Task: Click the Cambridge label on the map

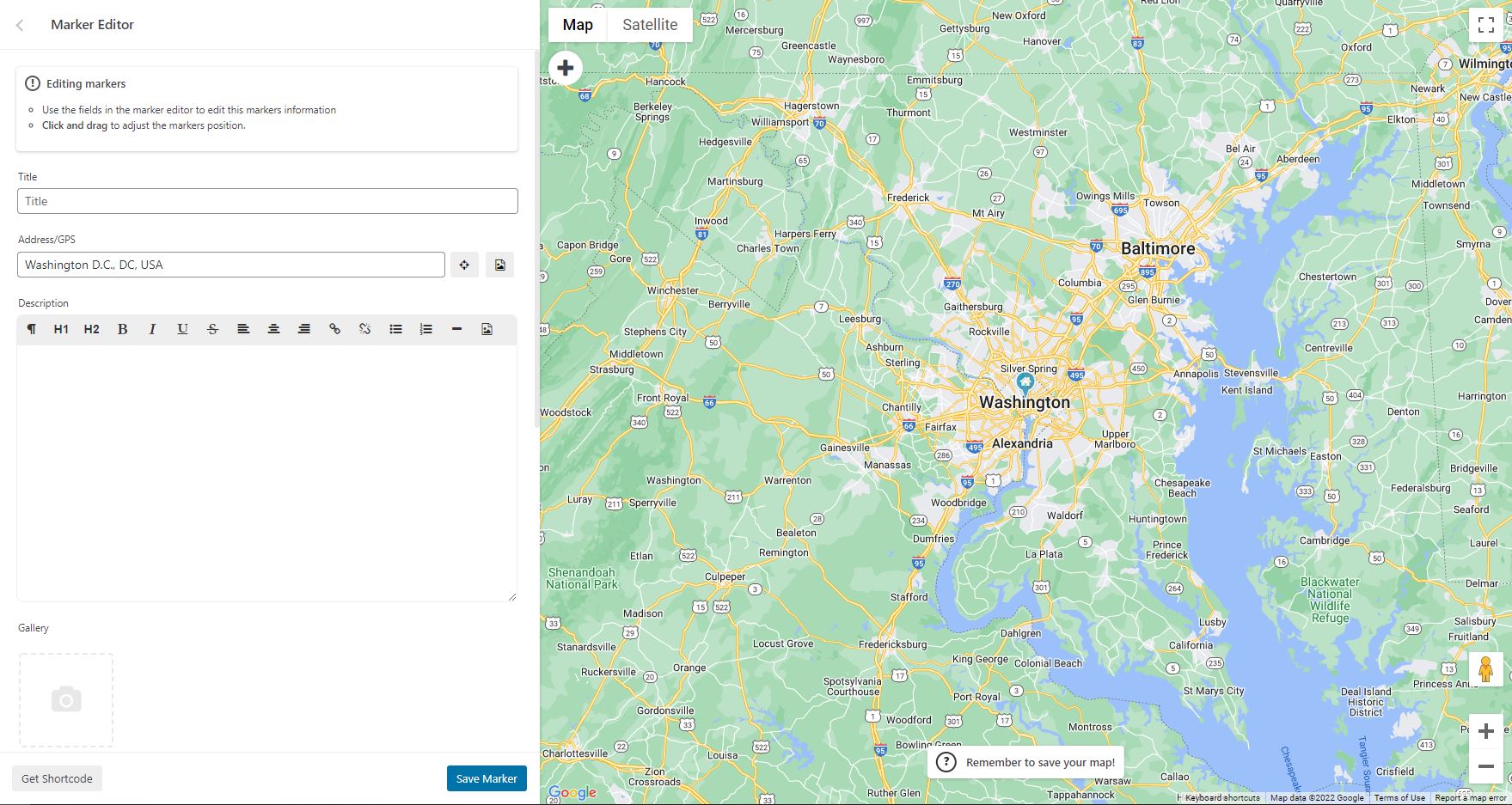Action: [1325, 540]
